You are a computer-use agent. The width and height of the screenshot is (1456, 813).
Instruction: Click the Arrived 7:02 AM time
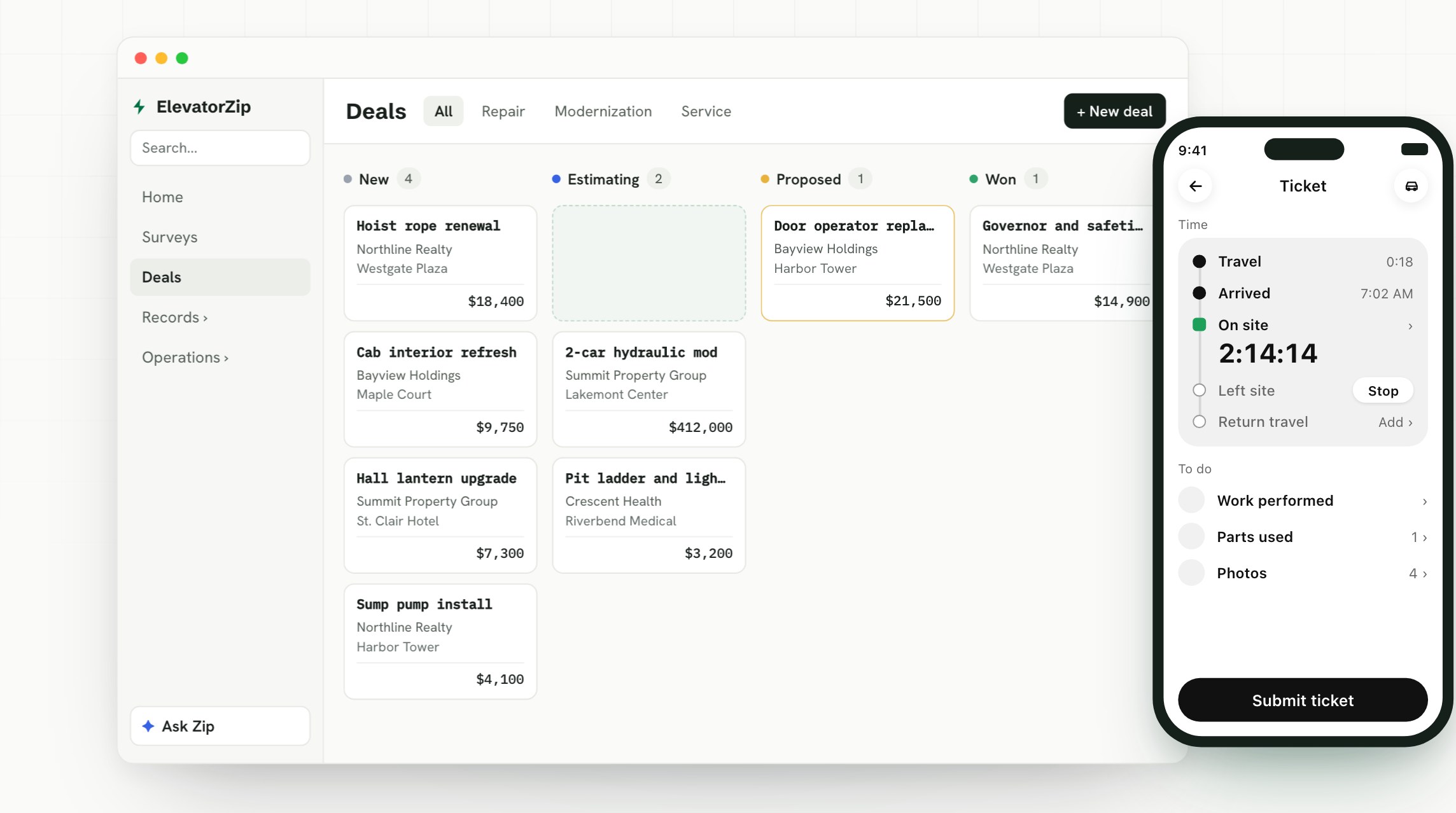coord(1386,294)
